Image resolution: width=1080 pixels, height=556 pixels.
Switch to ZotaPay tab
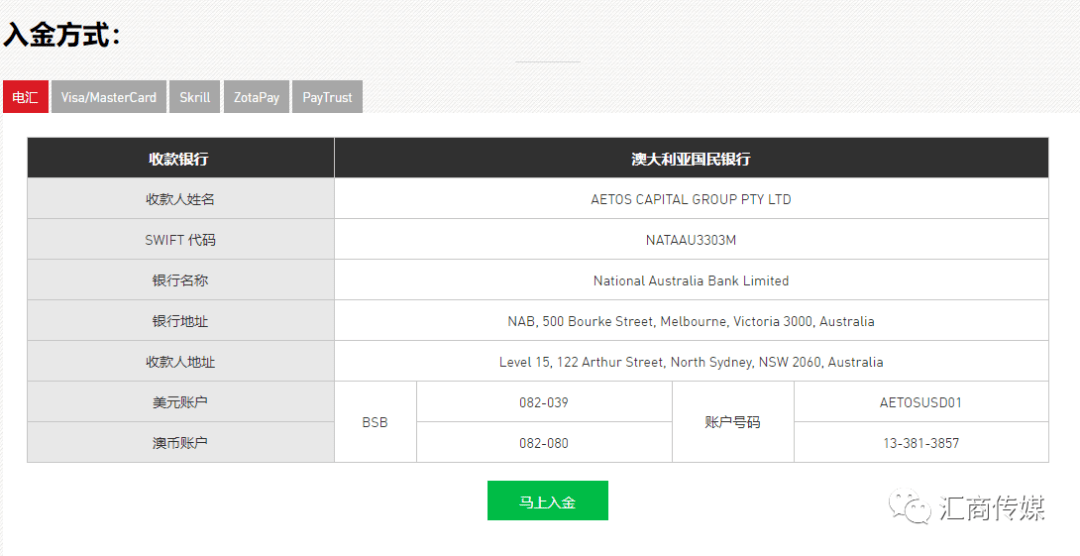(256, 96)
